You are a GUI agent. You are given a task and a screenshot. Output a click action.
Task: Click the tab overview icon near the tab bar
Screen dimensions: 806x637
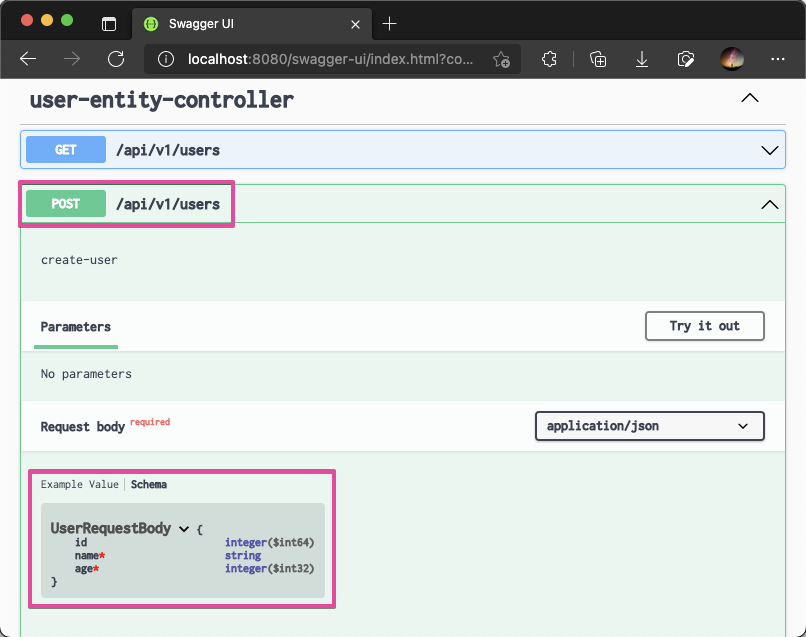coord(108,22)
